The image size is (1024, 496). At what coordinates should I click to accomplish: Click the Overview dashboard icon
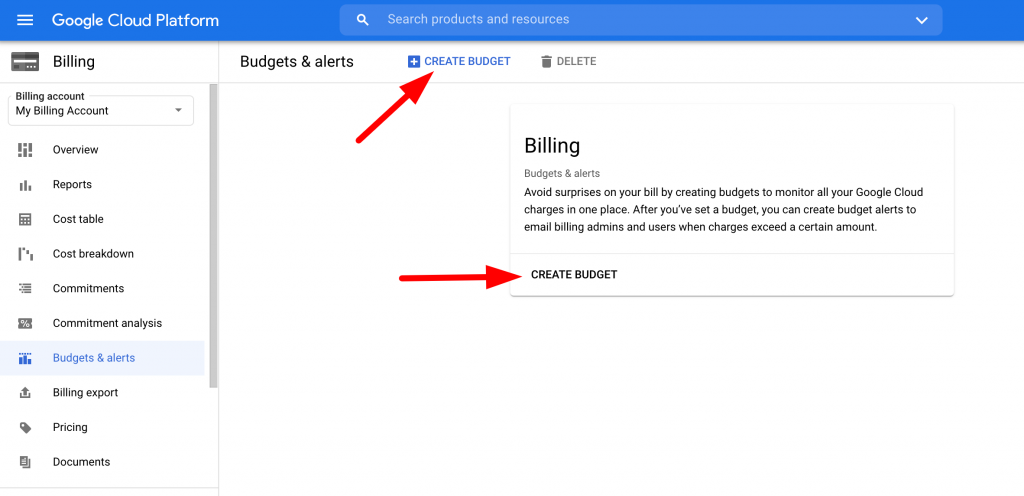(25, 150)
